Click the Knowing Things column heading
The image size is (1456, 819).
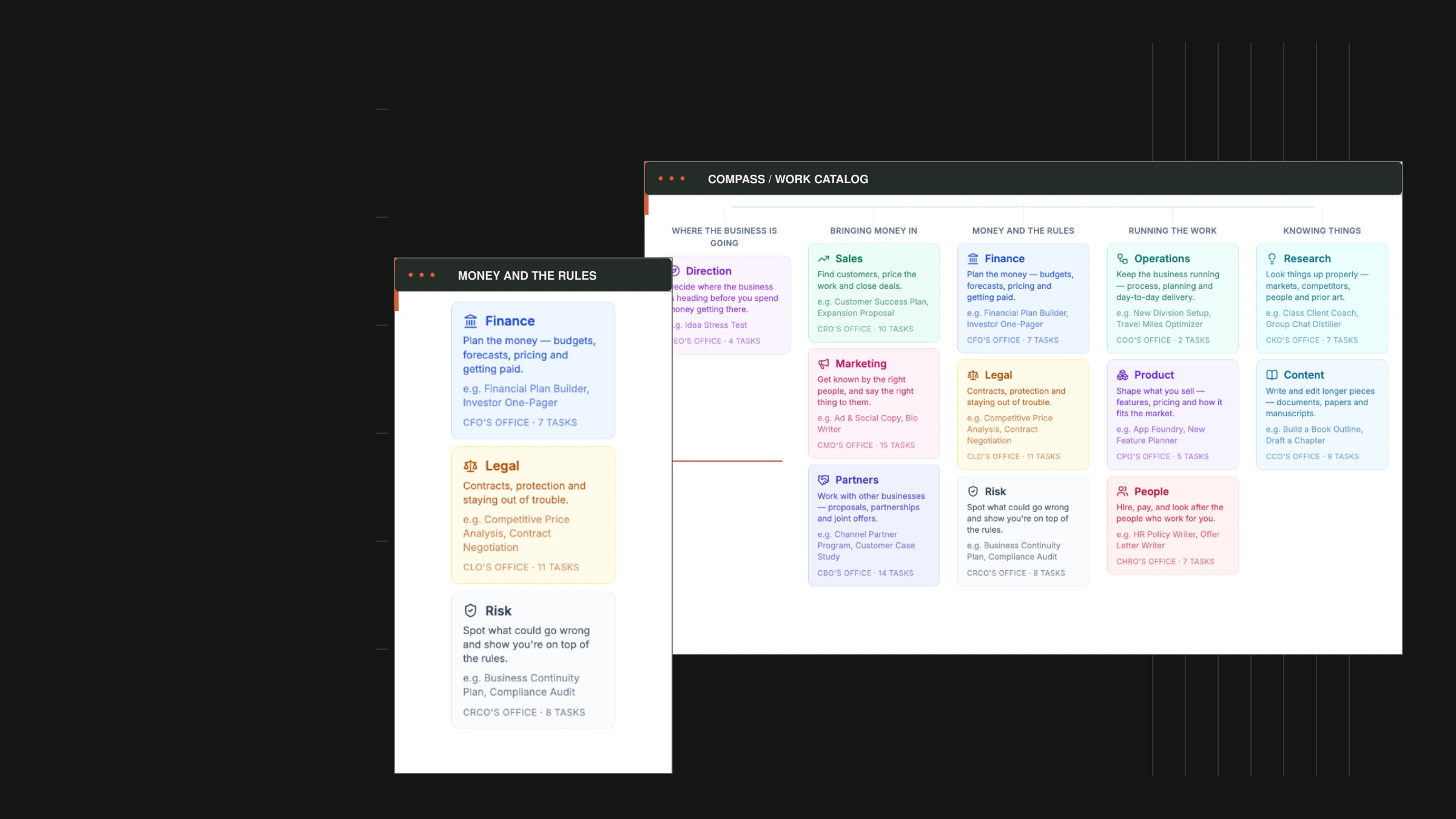tap(1322, 231)
